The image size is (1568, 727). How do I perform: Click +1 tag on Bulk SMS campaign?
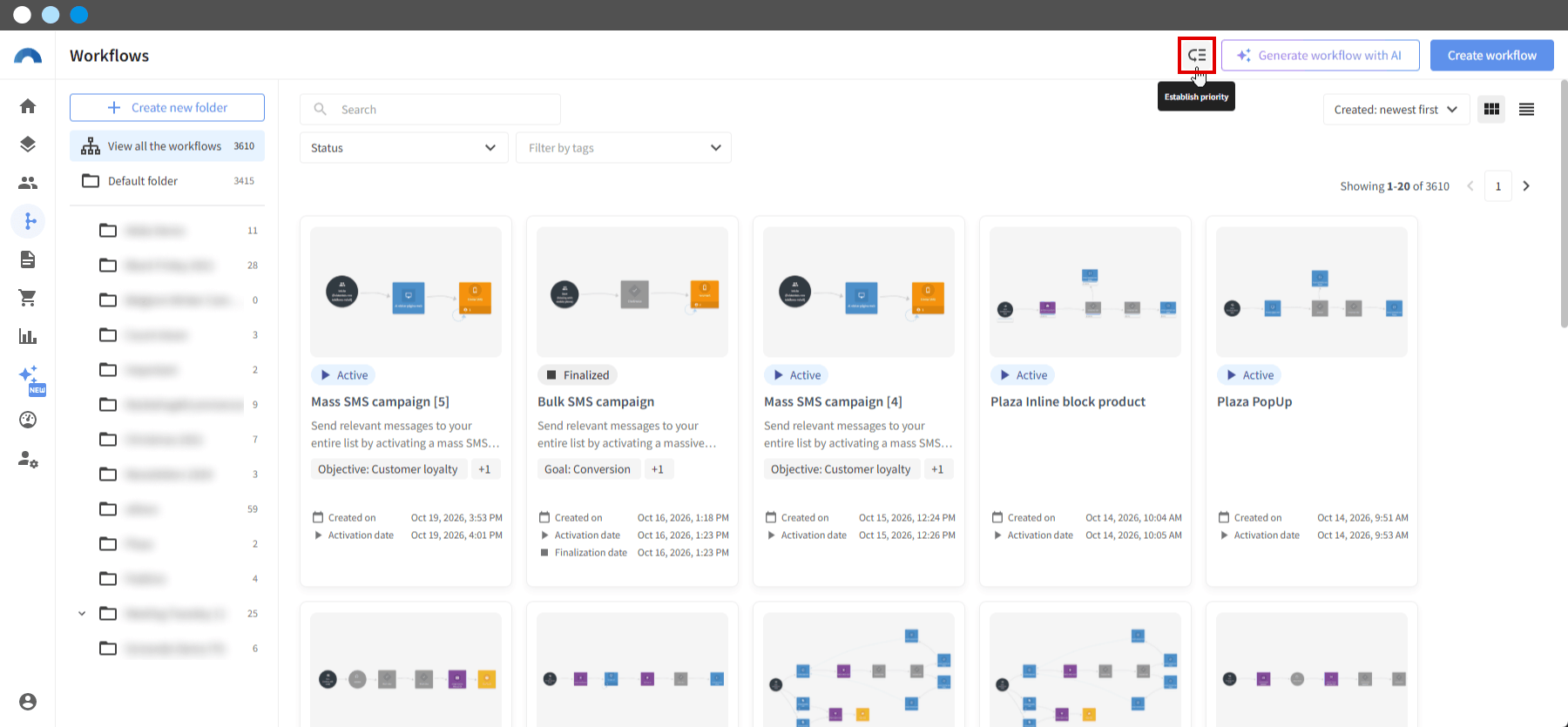(x=658, y=469)
